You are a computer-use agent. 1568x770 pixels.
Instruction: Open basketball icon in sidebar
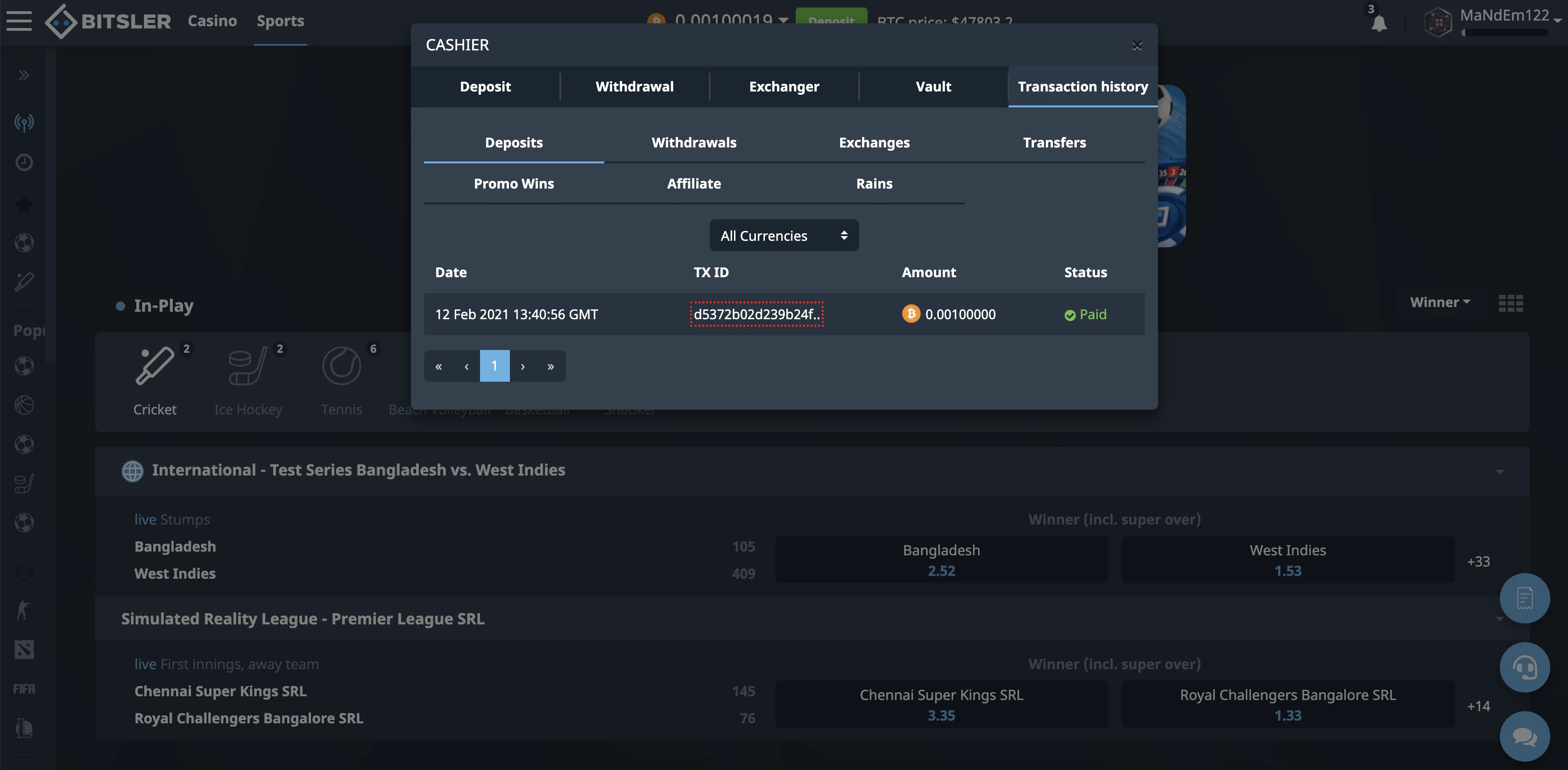[24, 405]
